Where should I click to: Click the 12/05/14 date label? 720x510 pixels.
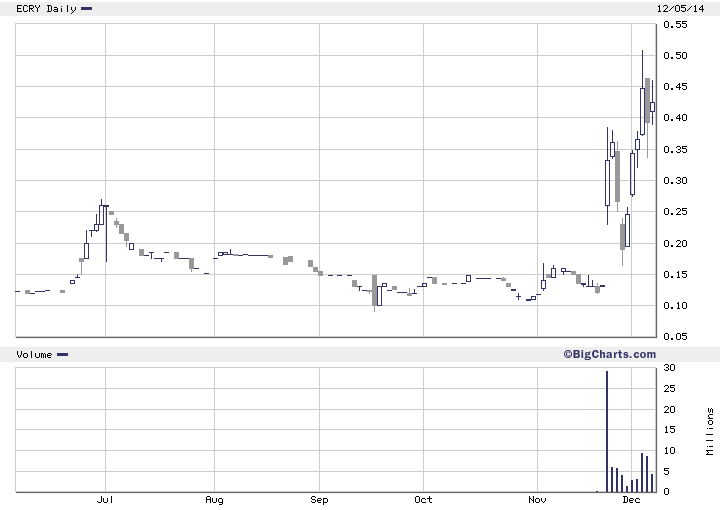click(x=681, y=9)
